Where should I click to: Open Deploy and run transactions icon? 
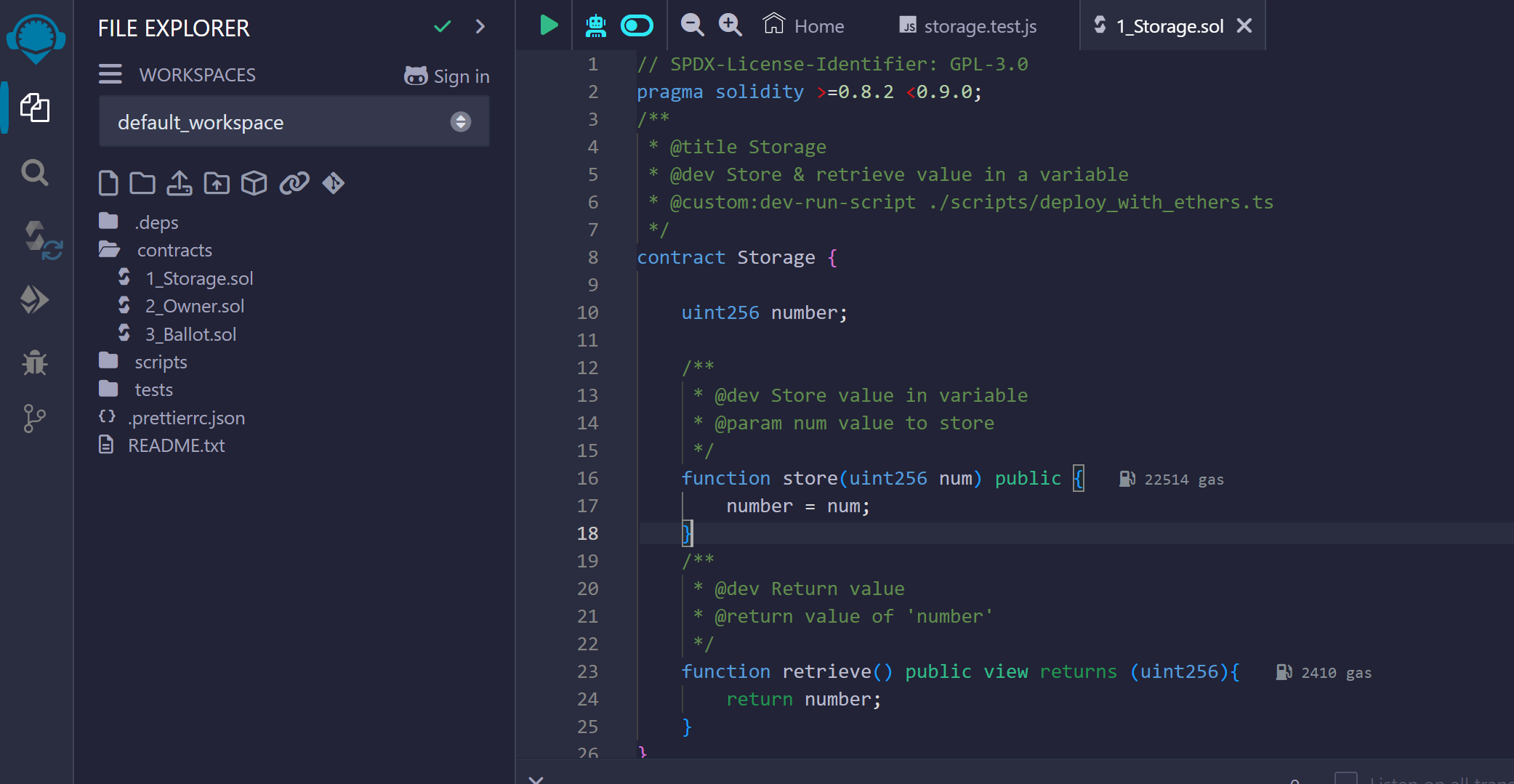click(34, 299)
